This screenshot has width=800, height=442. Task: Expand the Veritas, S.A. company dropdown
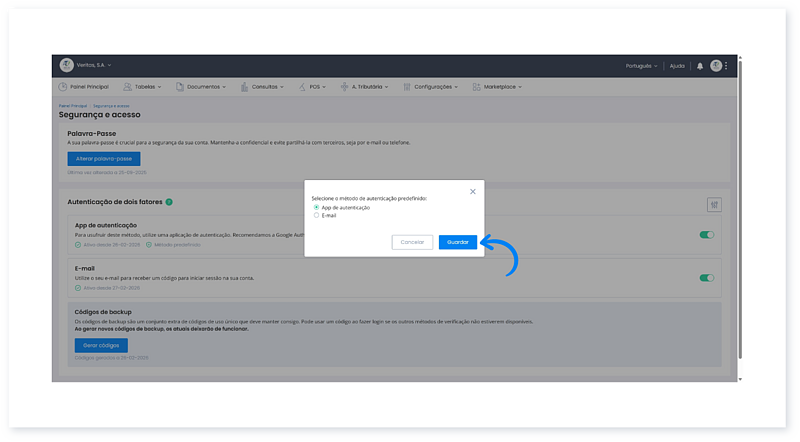point(95,65)
